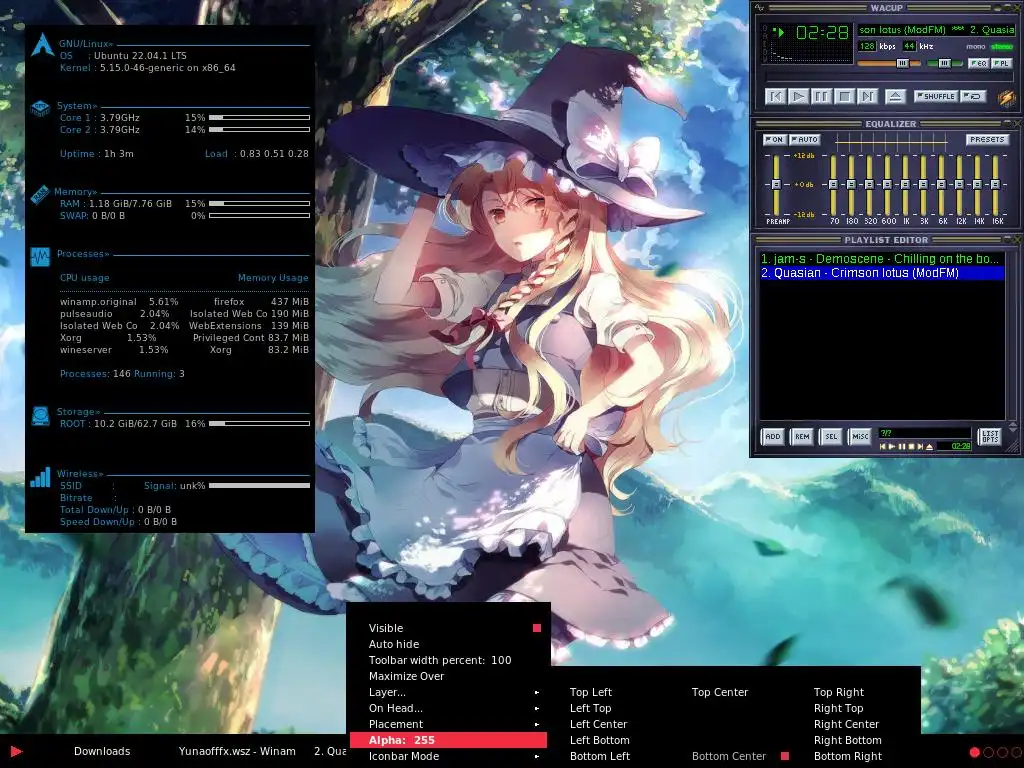Adjust the PREAMP slider
This screenshot has height=768, width=1024.
(776, 185)
